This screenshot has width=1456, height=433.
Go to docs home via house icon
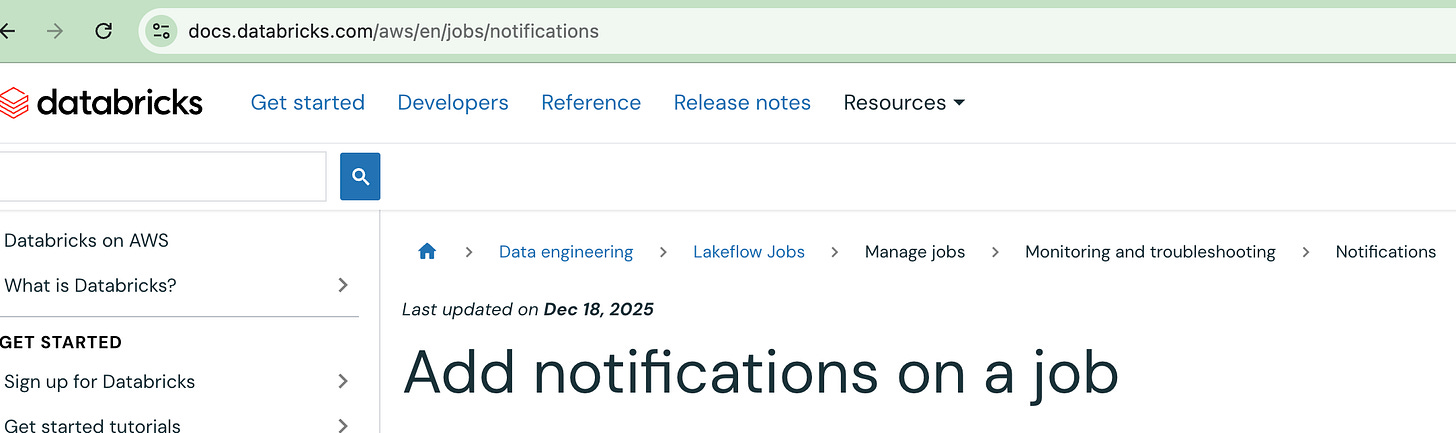tap(427, 252)
